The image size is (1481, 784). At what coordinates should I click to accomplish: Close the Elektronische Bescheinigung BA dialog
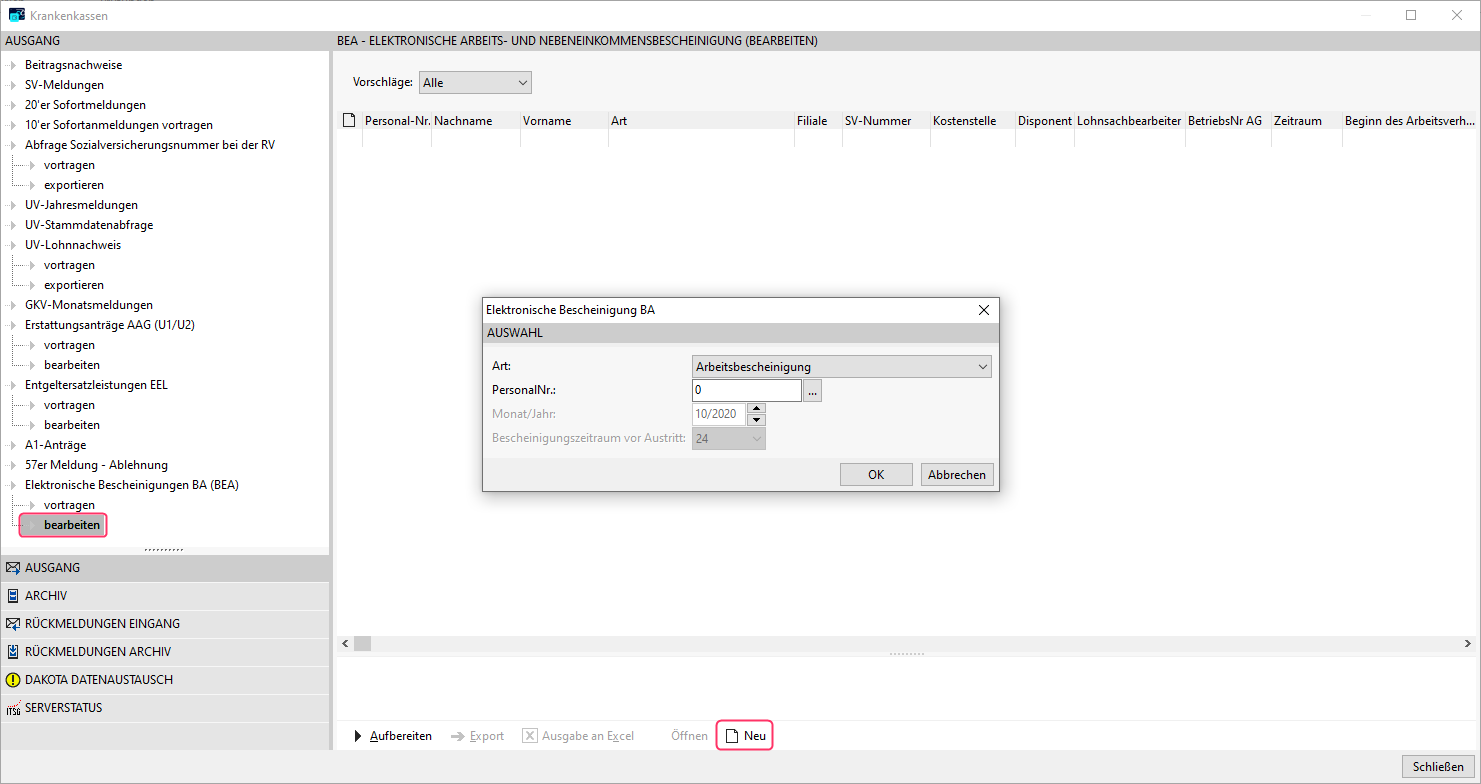[x=983, y=310]
